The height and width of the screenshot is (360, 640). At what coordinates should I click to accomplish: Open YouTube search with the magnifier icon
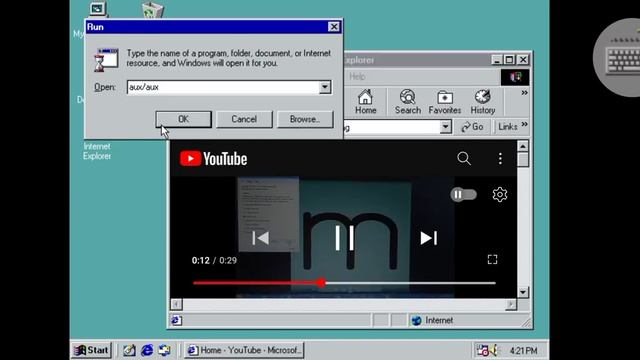coord(464,158)
